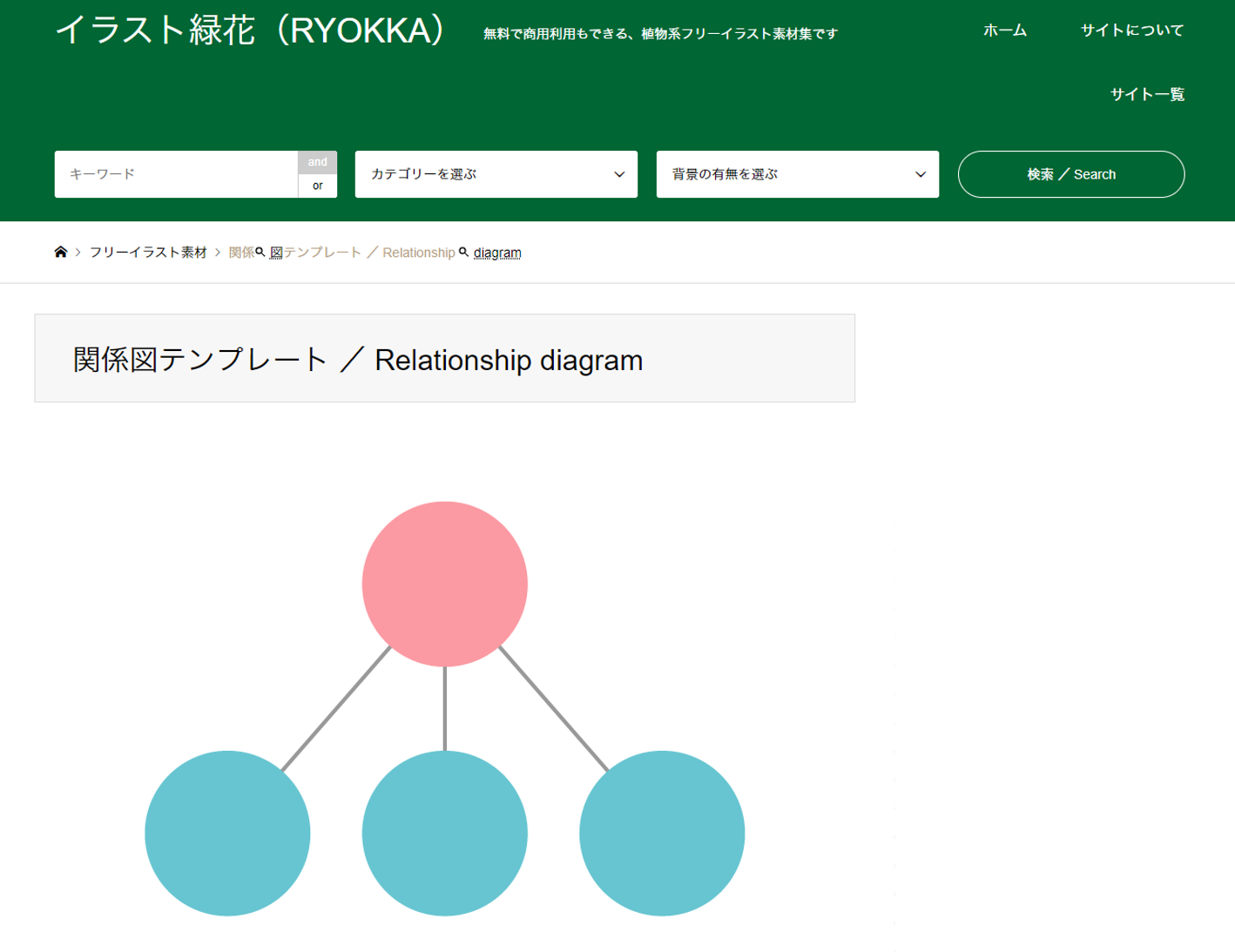This screenshot has width=1235, height=952.
Task: Click the pink circle in diagram image
Action: [445, 584]
